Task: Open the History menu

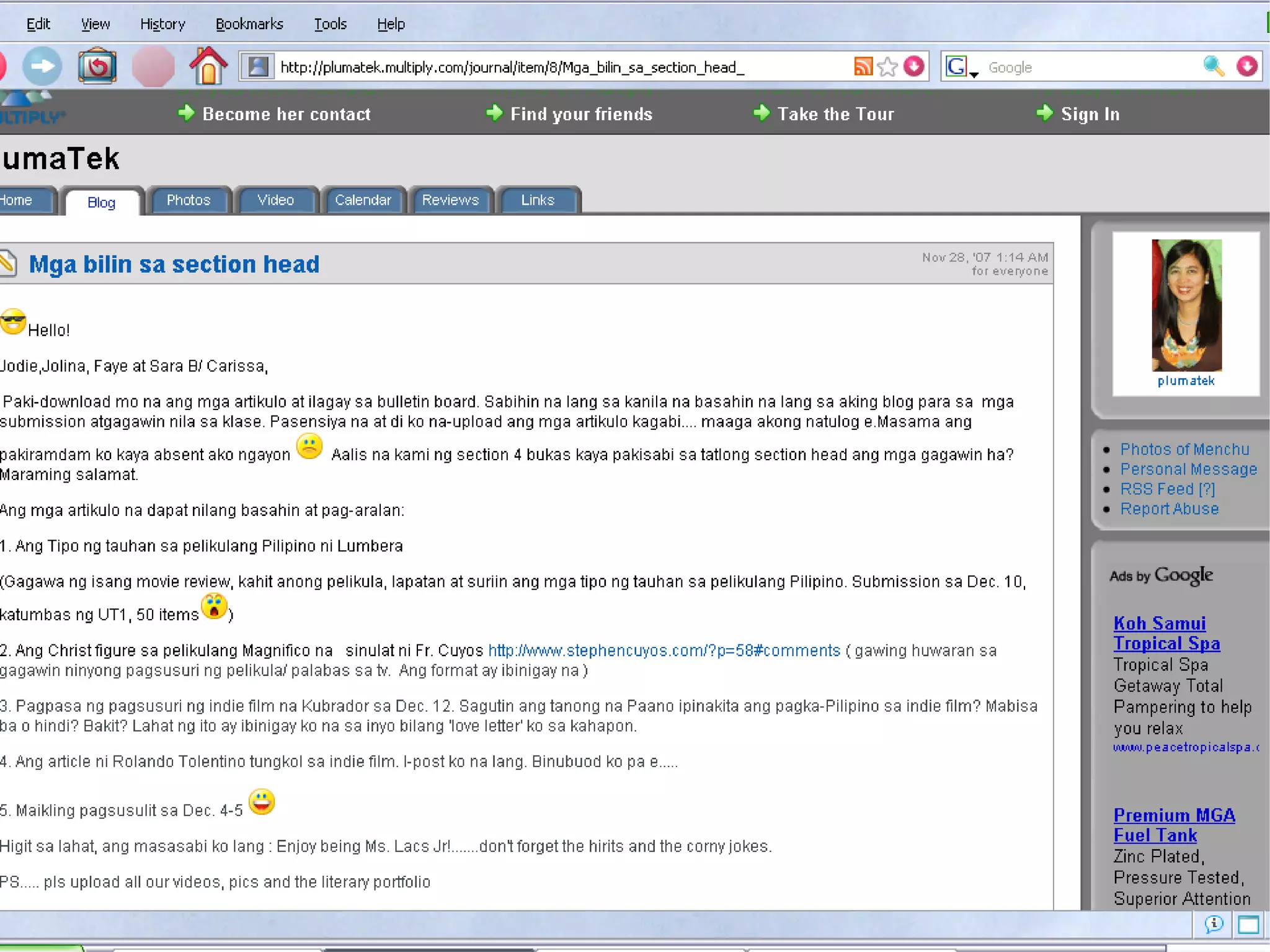Action: (162, 24)
